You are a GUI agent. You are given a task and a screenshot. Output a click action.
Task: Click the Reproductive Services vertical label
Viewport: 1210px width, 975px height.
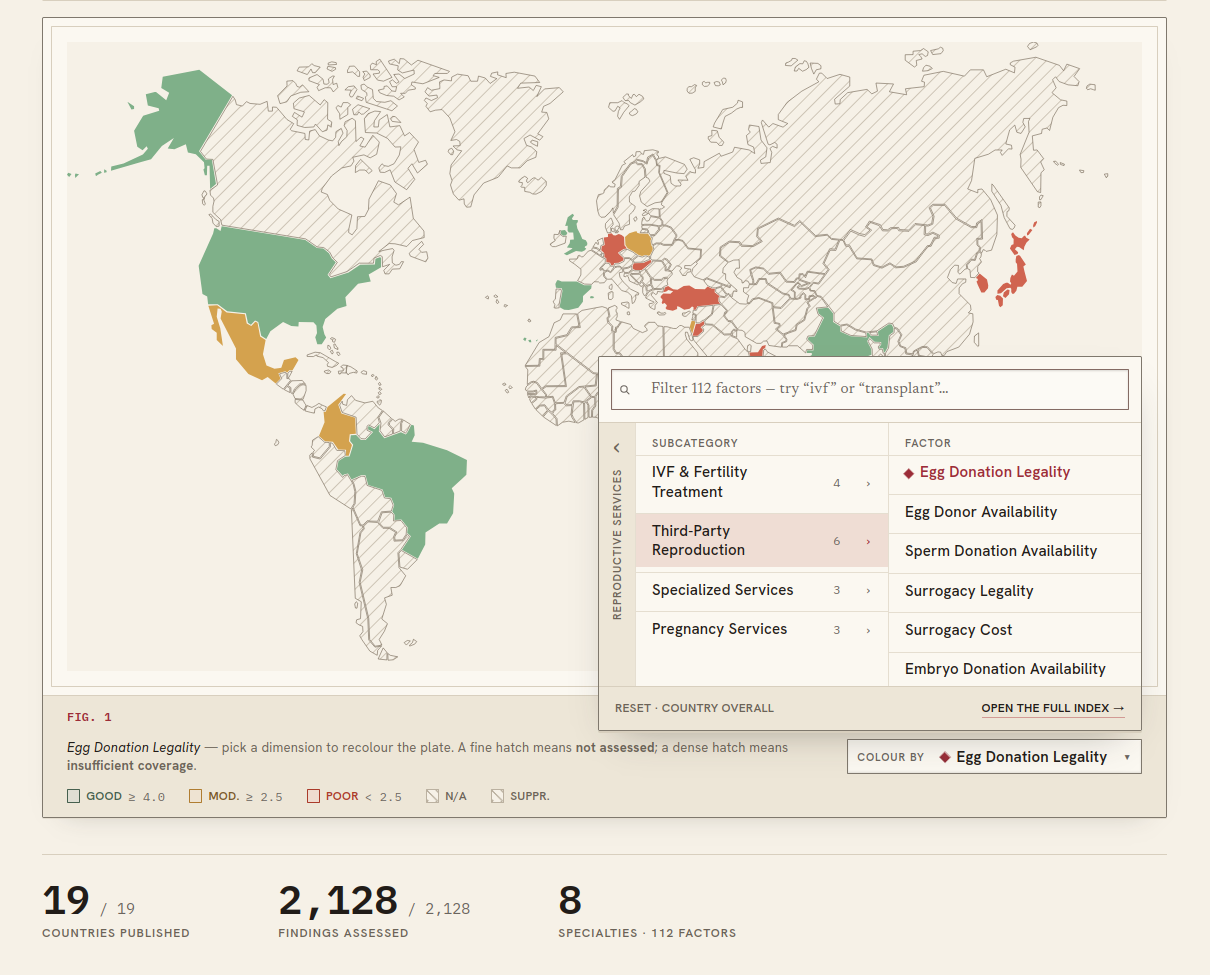[x=617, y=544]
